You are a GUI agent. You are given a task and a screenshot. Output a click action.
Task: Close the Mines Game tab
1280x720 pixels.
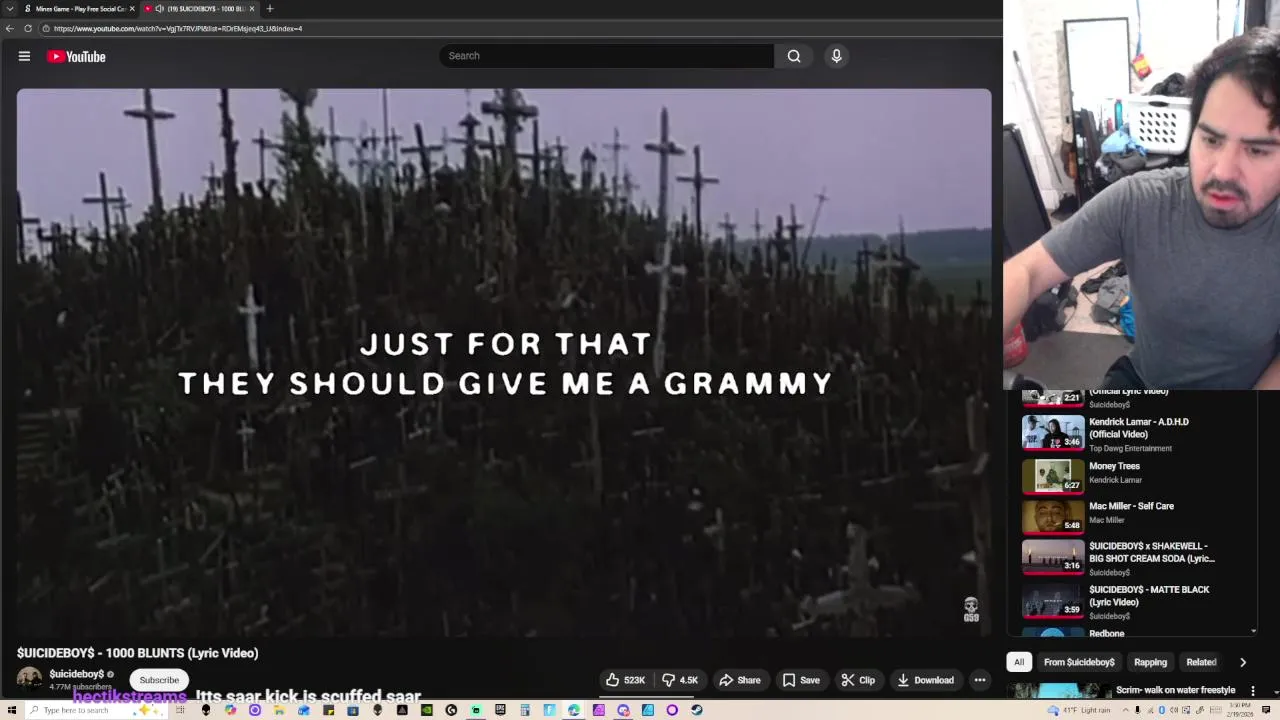tap(131, 9)
